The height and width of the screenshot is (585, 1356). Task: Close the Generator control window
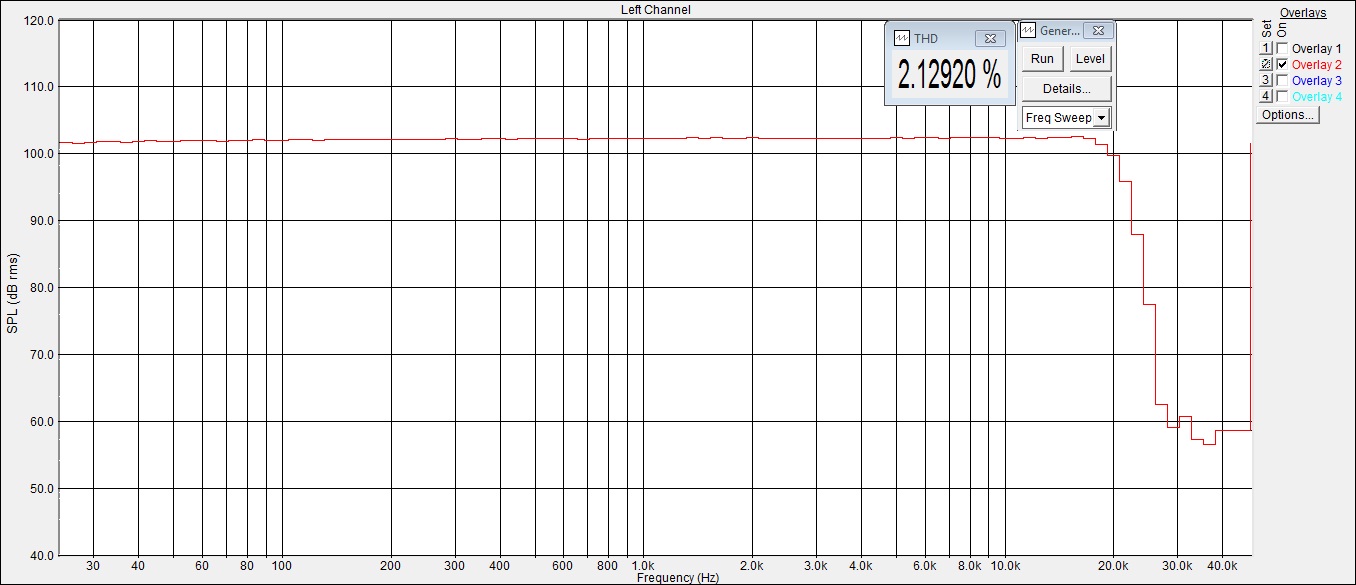(x=1097, y=31)
